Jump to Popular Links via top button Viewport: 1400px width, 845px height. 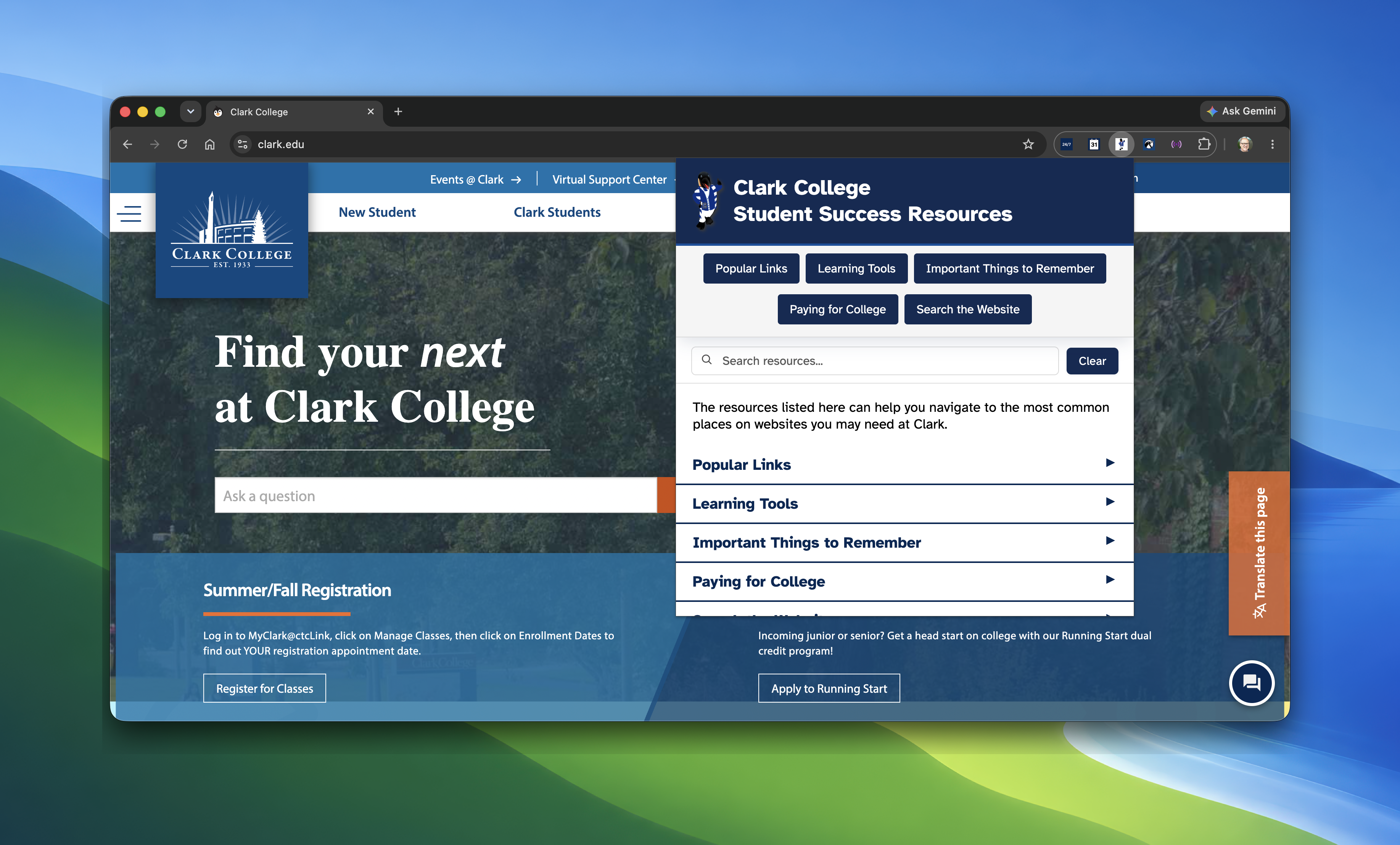coord(751,268)
